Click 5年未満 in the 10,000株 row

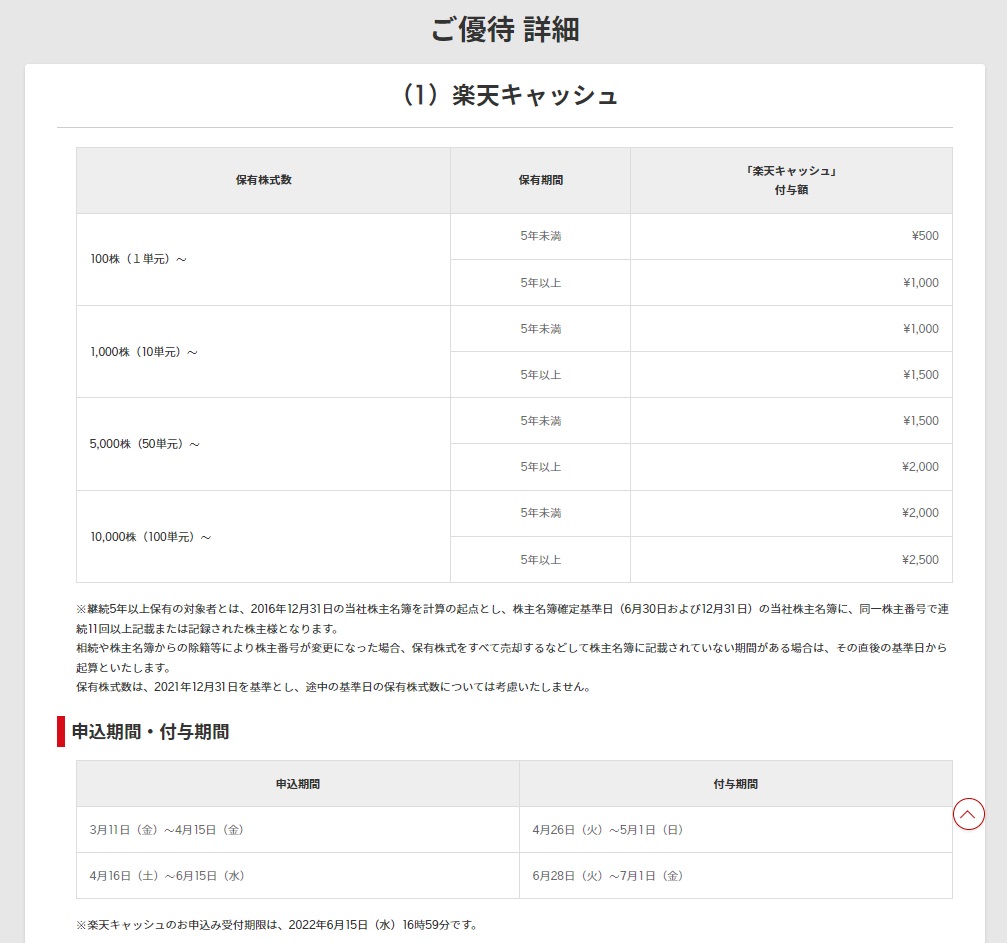pos(541,513)
